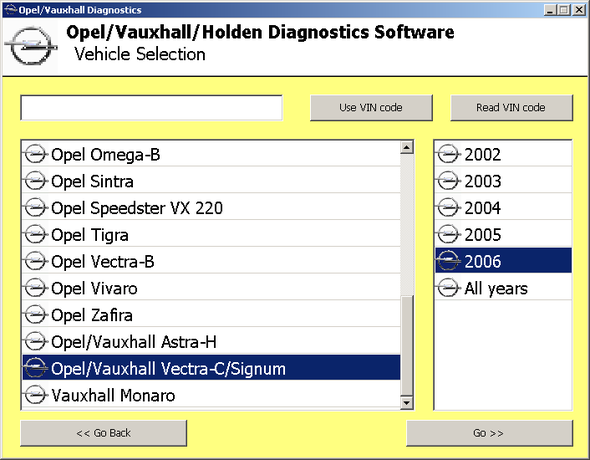Select Opel/Vauxhall Vectra-C/Signum entry
This screenshot has height=460, width=590.
click(x=211, y=367)
